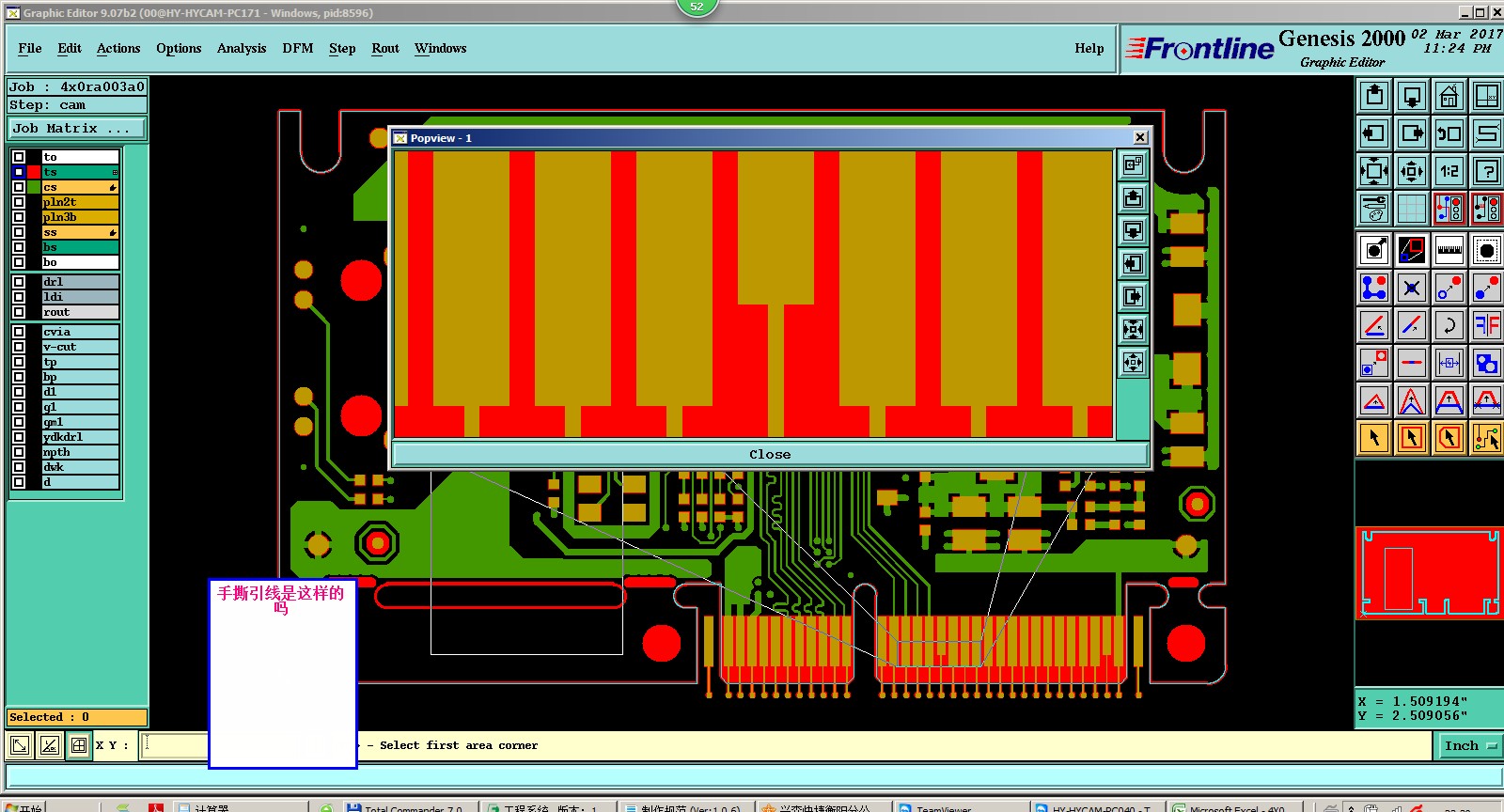Click the home view icon

(1449, 96)
